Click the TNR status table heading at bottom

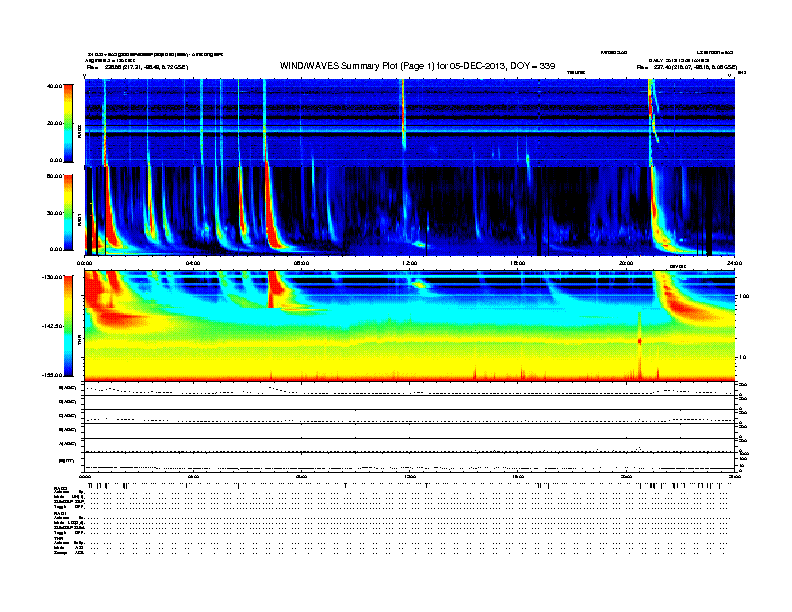[x=58, y=538]
